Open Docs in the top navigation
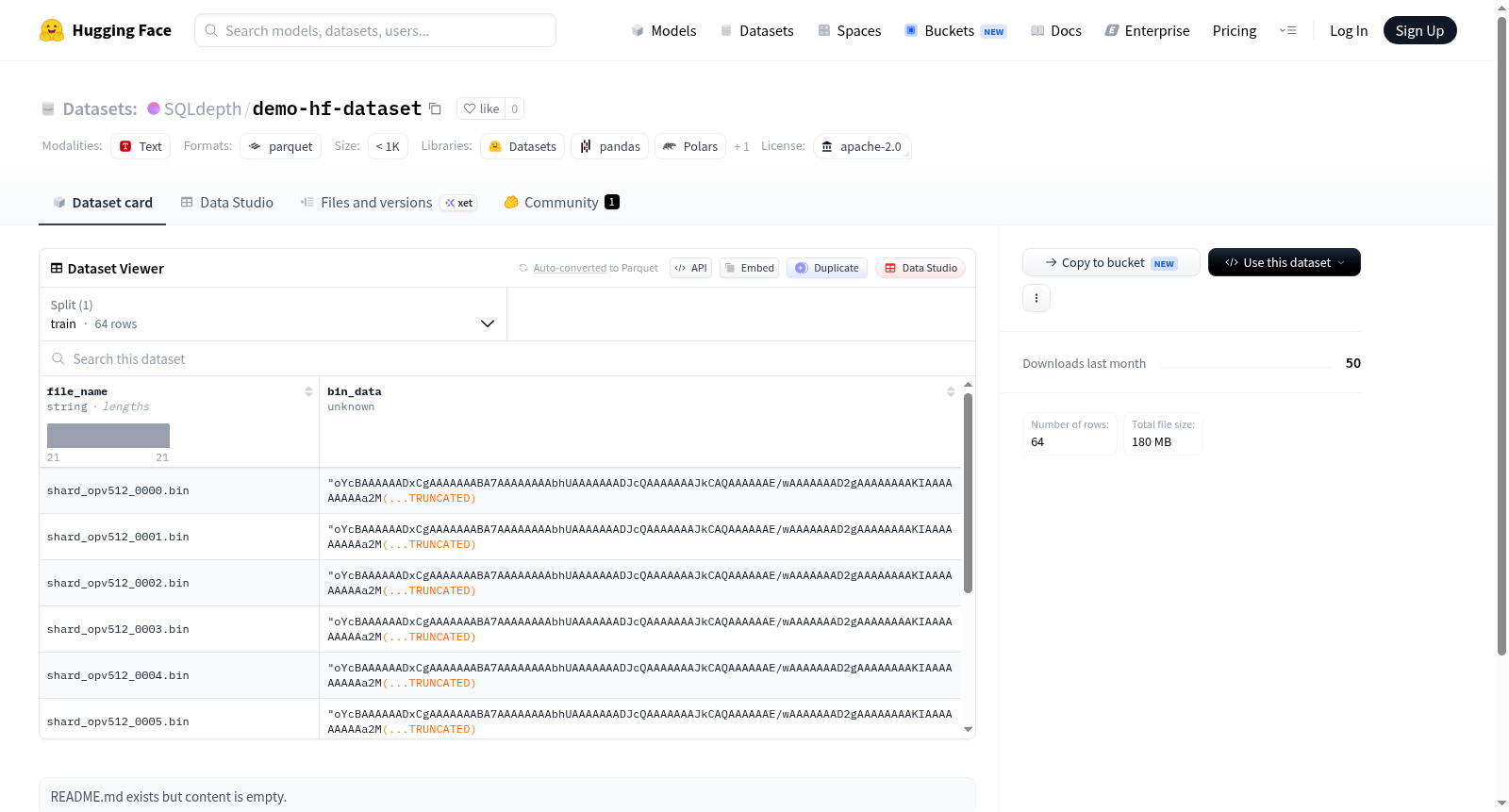 [1056, 30]
